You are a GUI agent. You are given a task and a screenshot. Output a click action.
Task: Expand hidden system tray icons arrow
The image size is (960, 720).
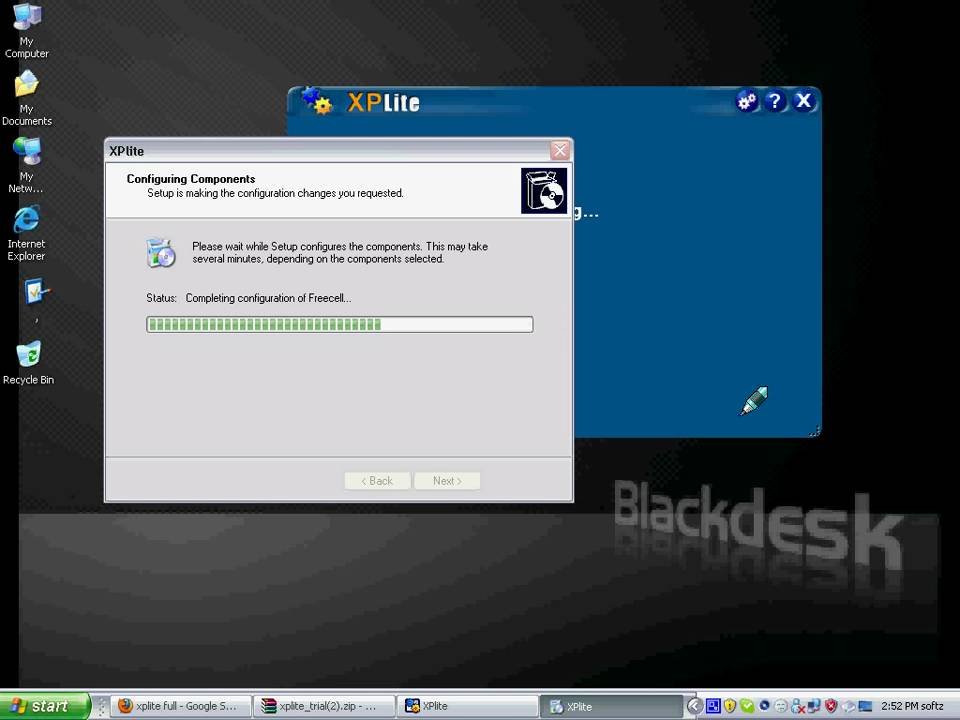pos(694,706)
